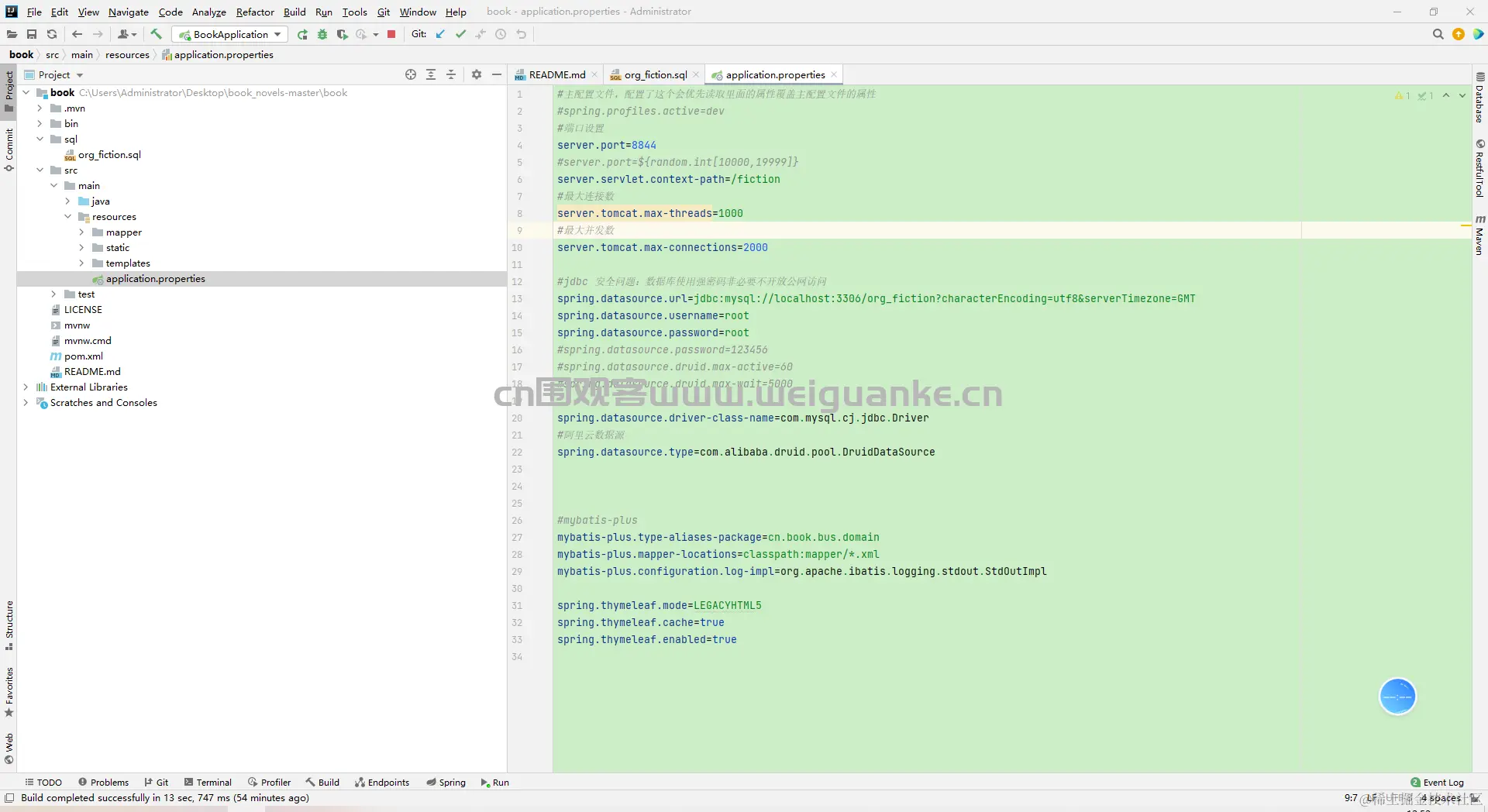Open the Event Log
Viewport: 1488px width, 812px height.
[x=1437, y=783]
